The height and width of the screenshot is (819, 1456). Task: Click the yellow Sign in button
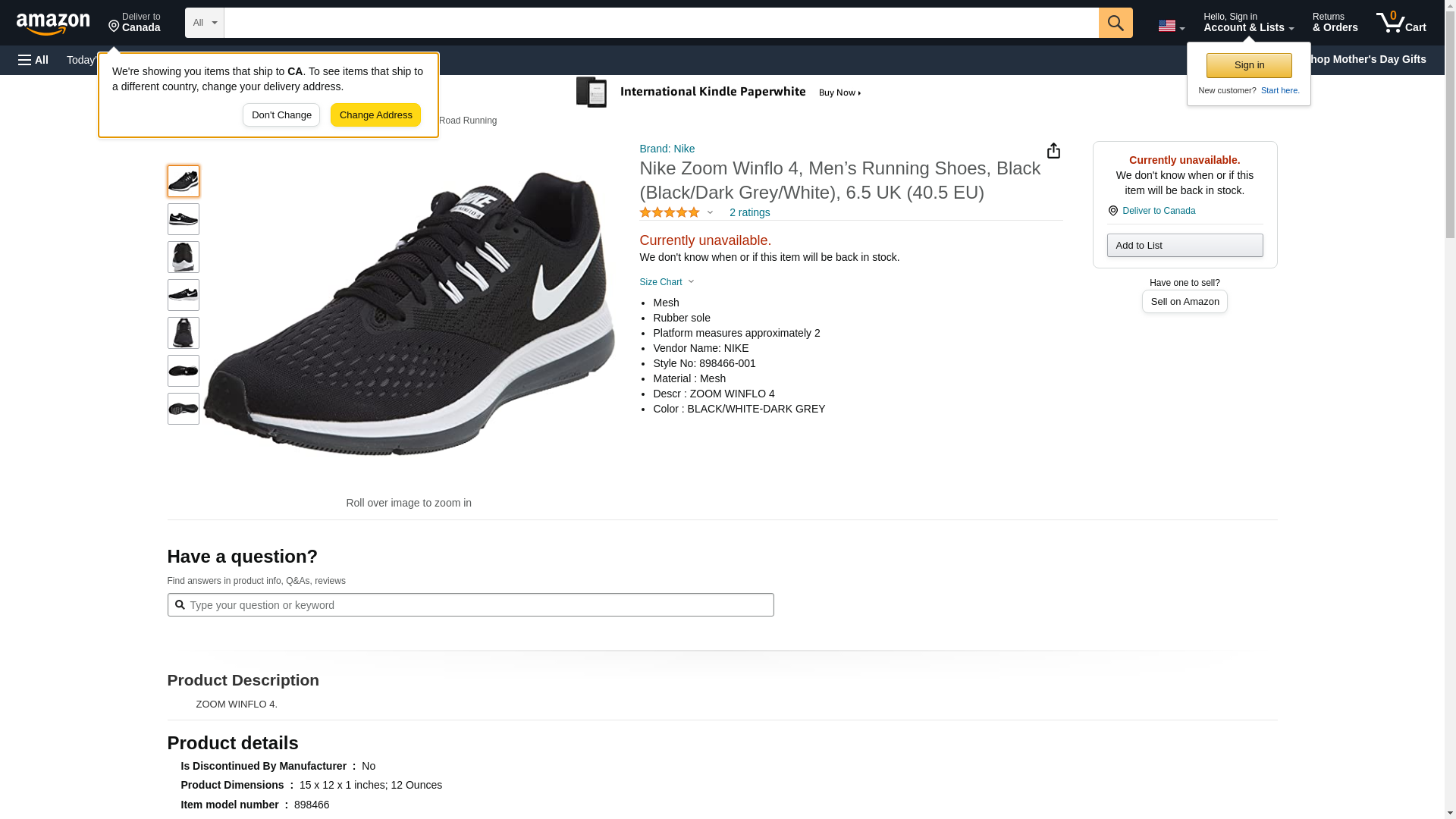1249,65
